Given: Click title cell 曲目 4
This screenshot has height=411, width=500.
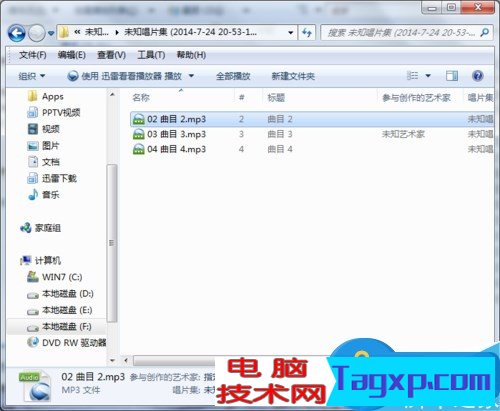Looking at the screenshot, I should coord(280,149).
